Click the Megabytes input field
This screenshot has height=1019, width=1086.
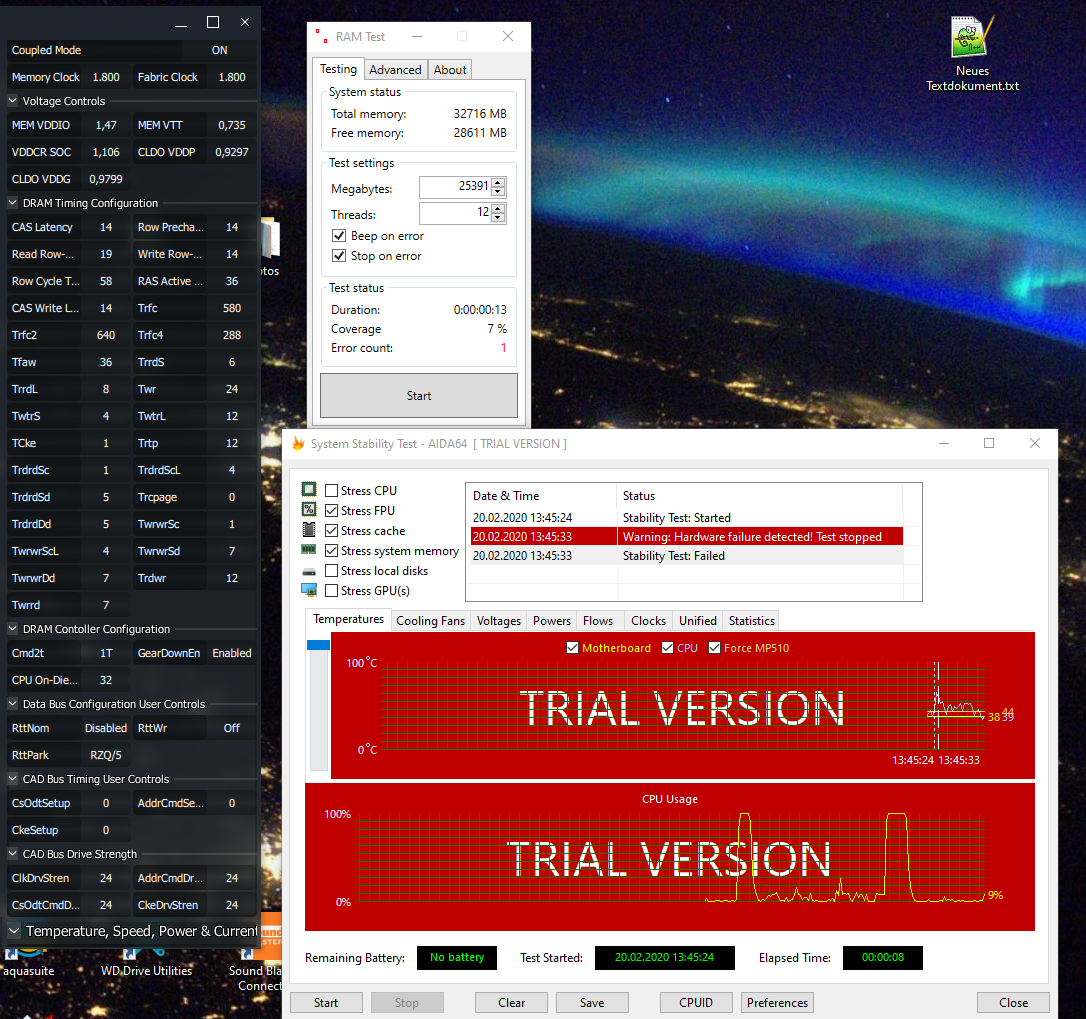455,186
